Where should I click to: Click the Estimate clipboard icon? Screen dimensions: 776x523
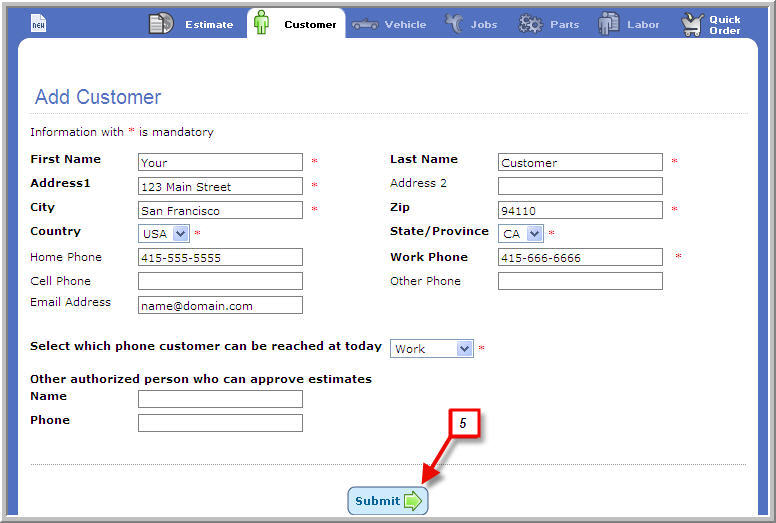coord(161,24)
